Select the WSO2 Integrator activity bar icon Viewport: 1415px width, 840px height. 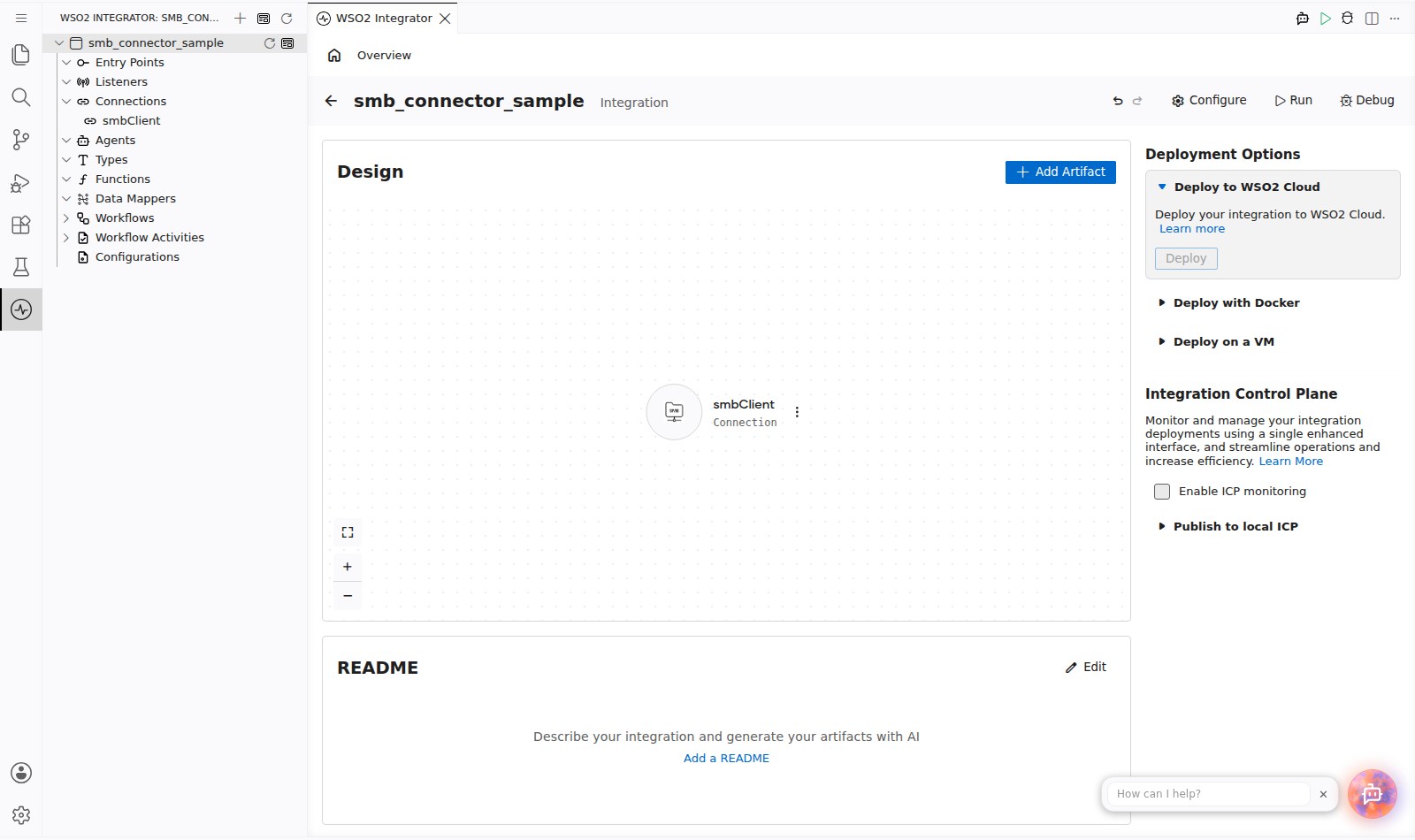pos(21,309)
